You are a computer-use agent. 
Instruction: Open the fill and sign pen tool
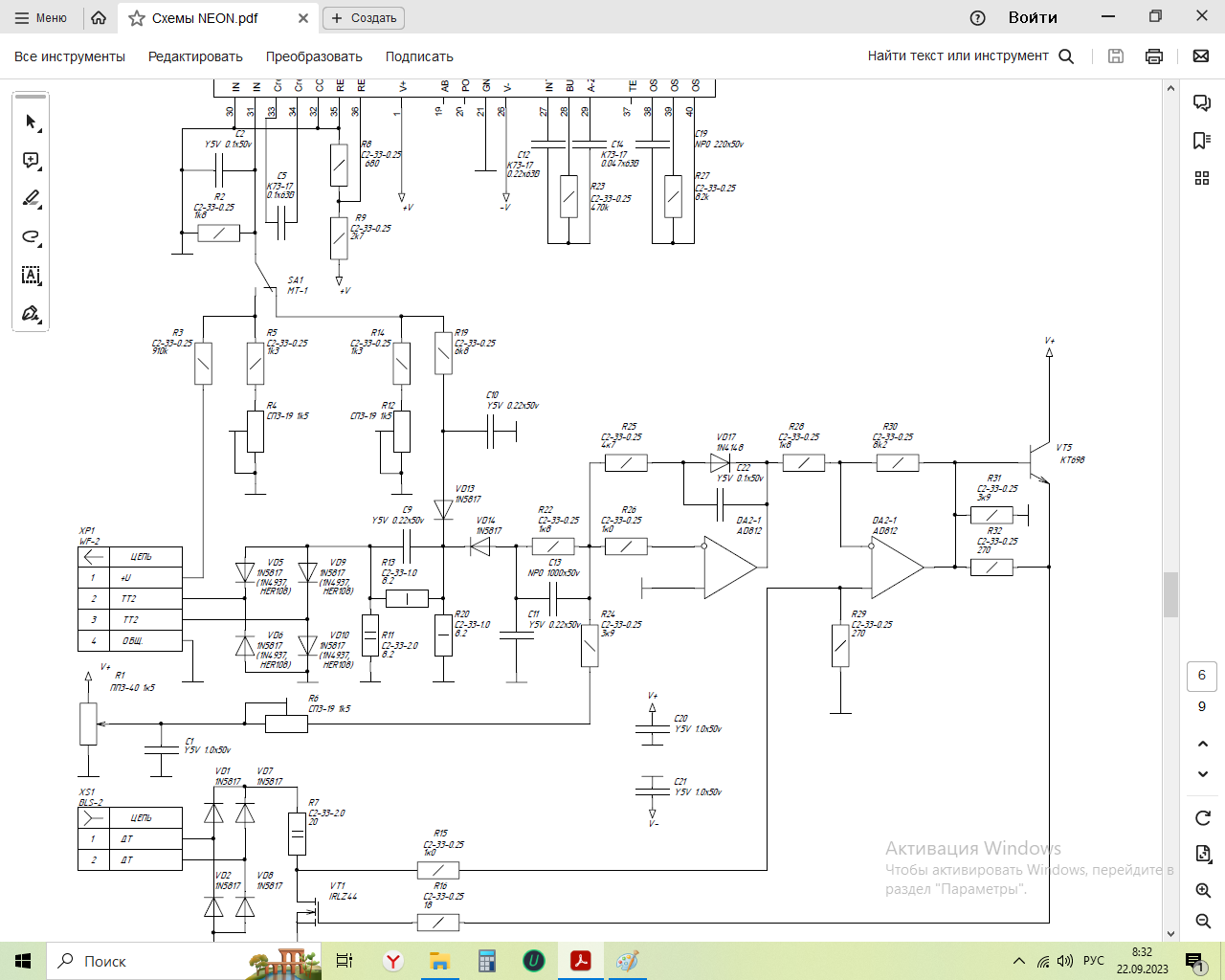(x=31, y=314)
